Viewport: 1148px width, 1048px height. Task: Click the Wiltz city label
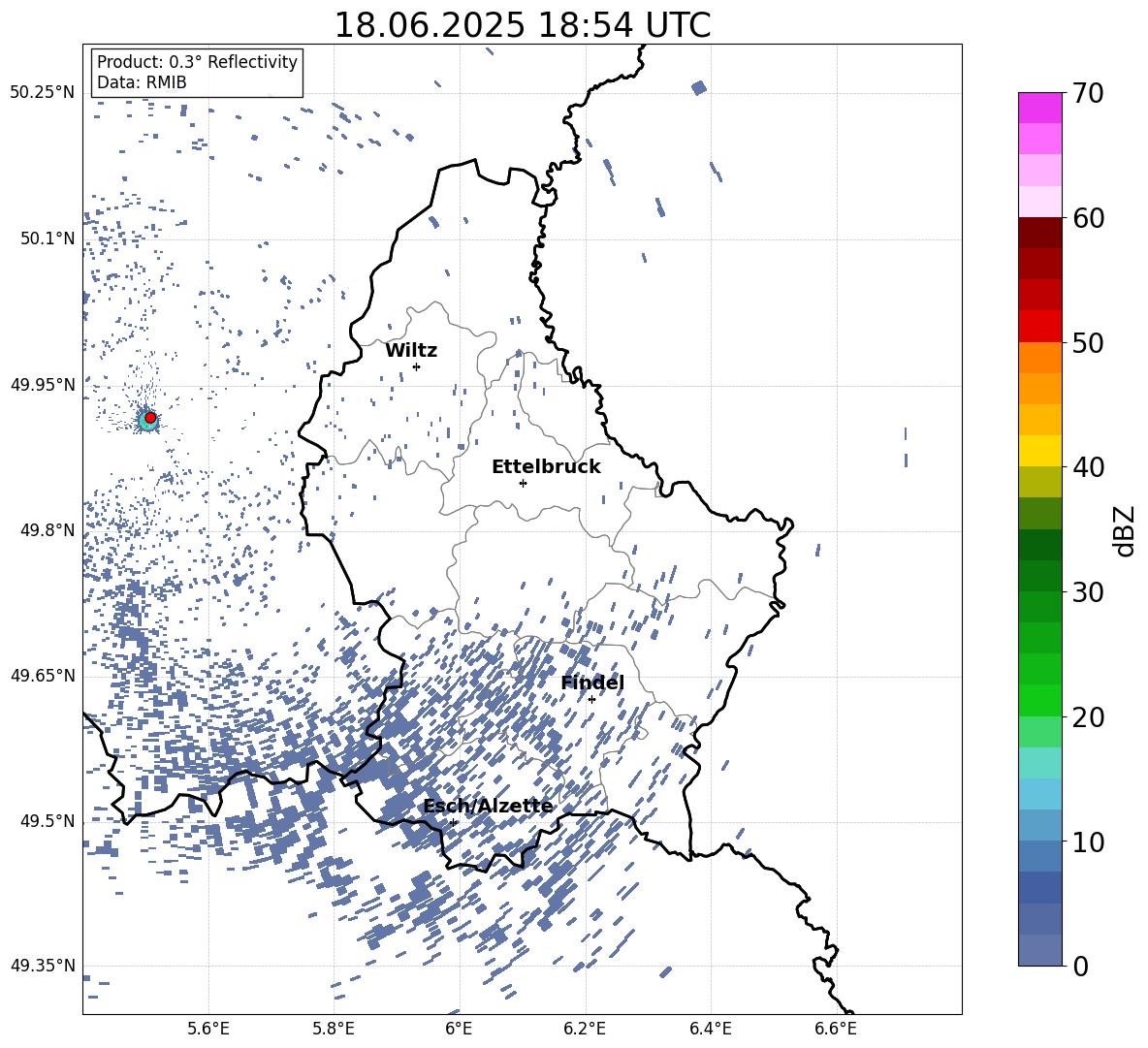click(411, 351)
